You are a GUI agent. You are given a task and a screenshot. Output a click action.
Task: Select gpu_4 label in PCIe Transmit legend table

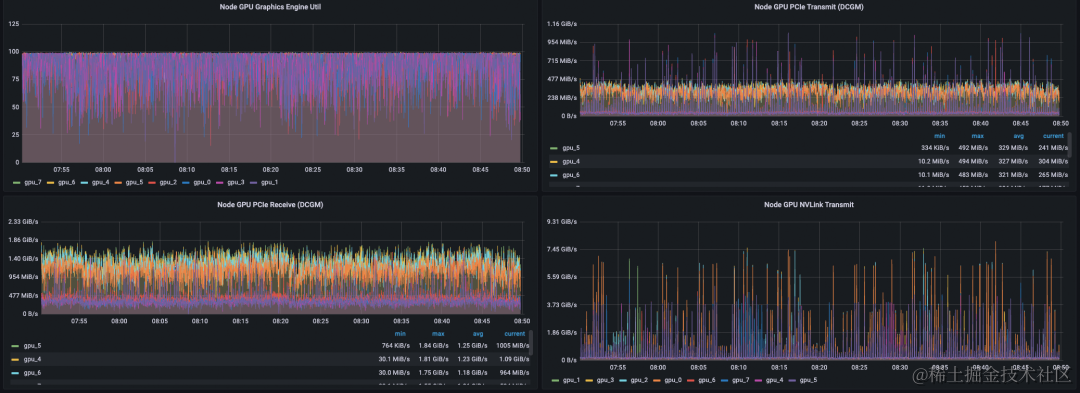pos(571,162)
